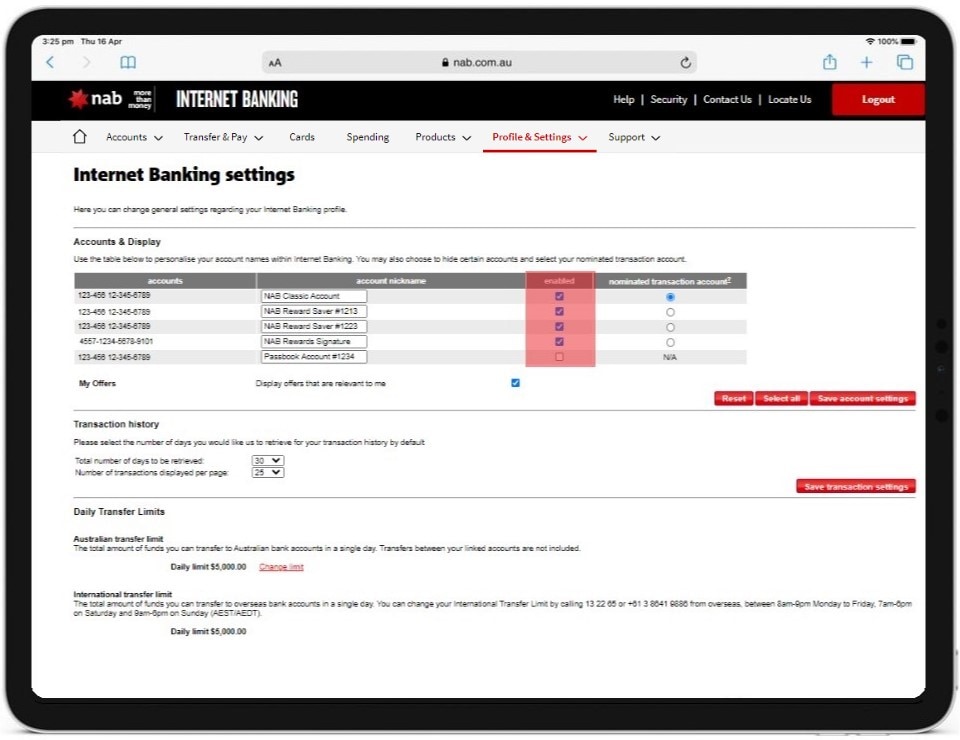Open transactions displayed per page dropdown
Screen dimensions: 960x740
[268, 473]
